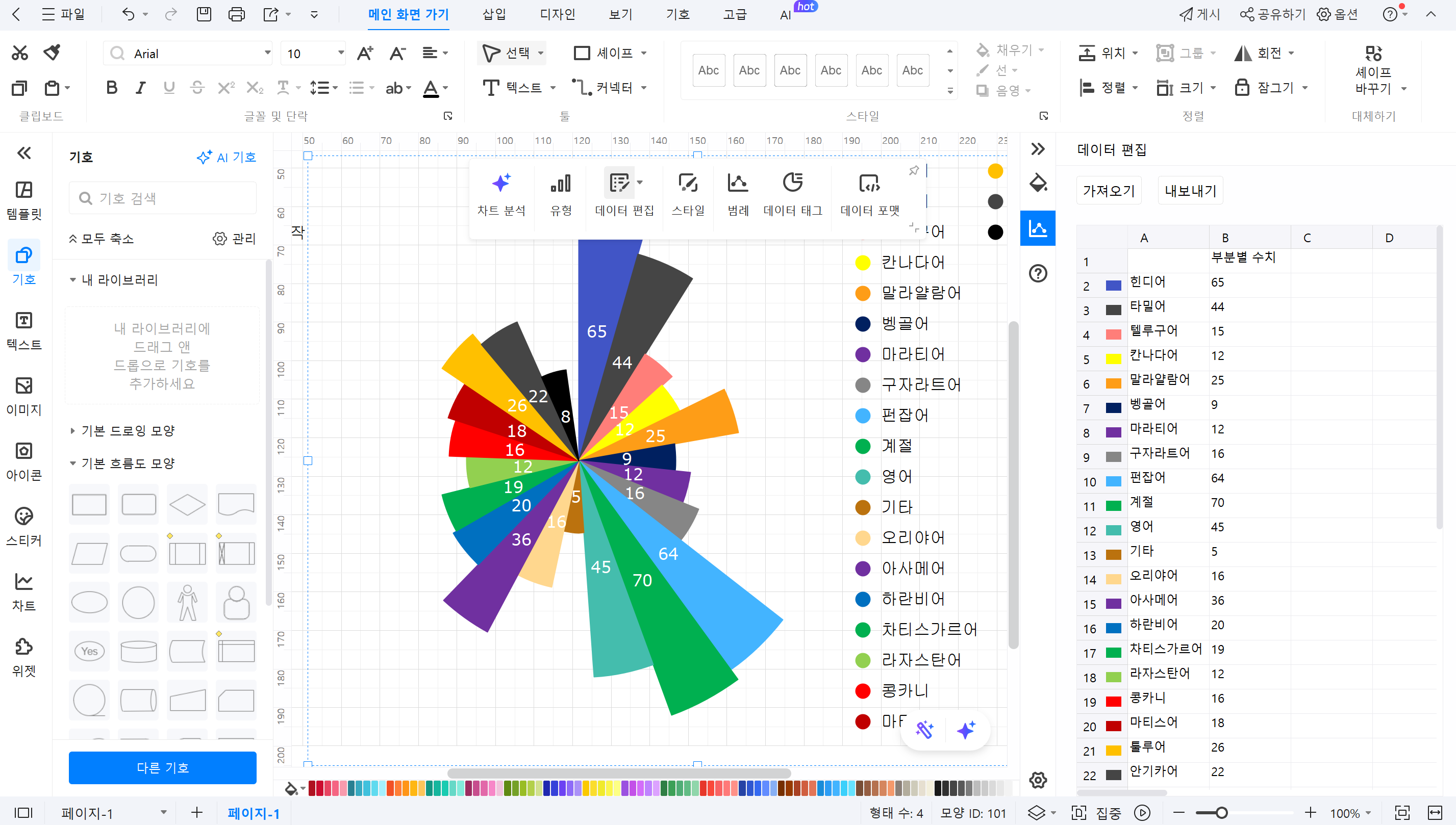Image resolution: width=1456 pixels, height=825 pixels.
Task: Click the Save icon in top bar
Action: point(204,14)
